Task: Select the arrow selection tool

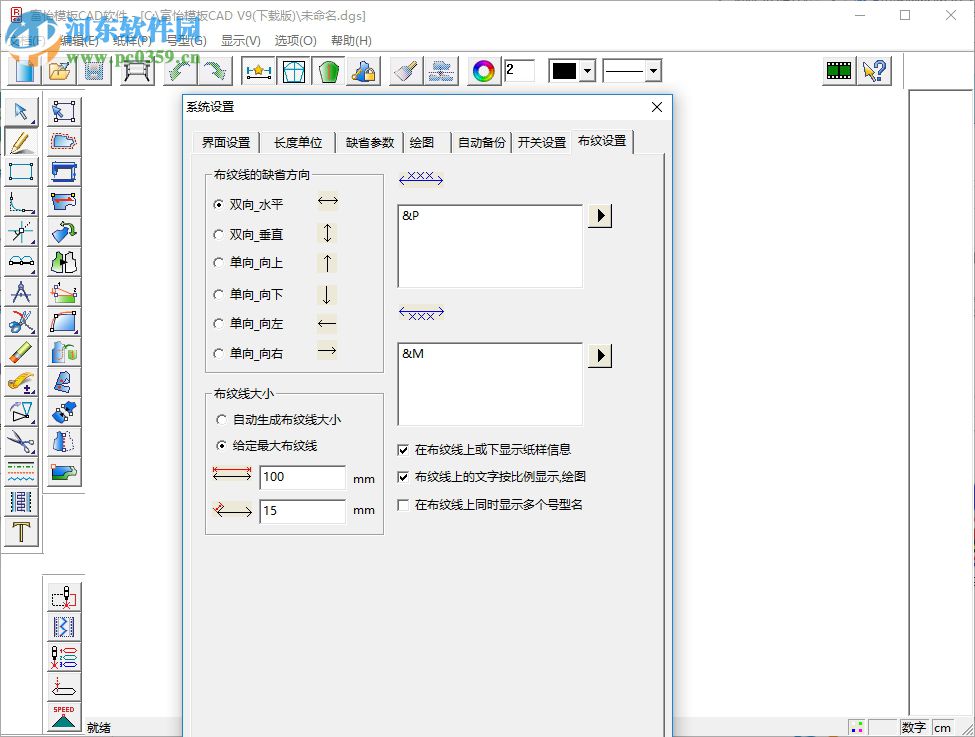Action: 22,111
